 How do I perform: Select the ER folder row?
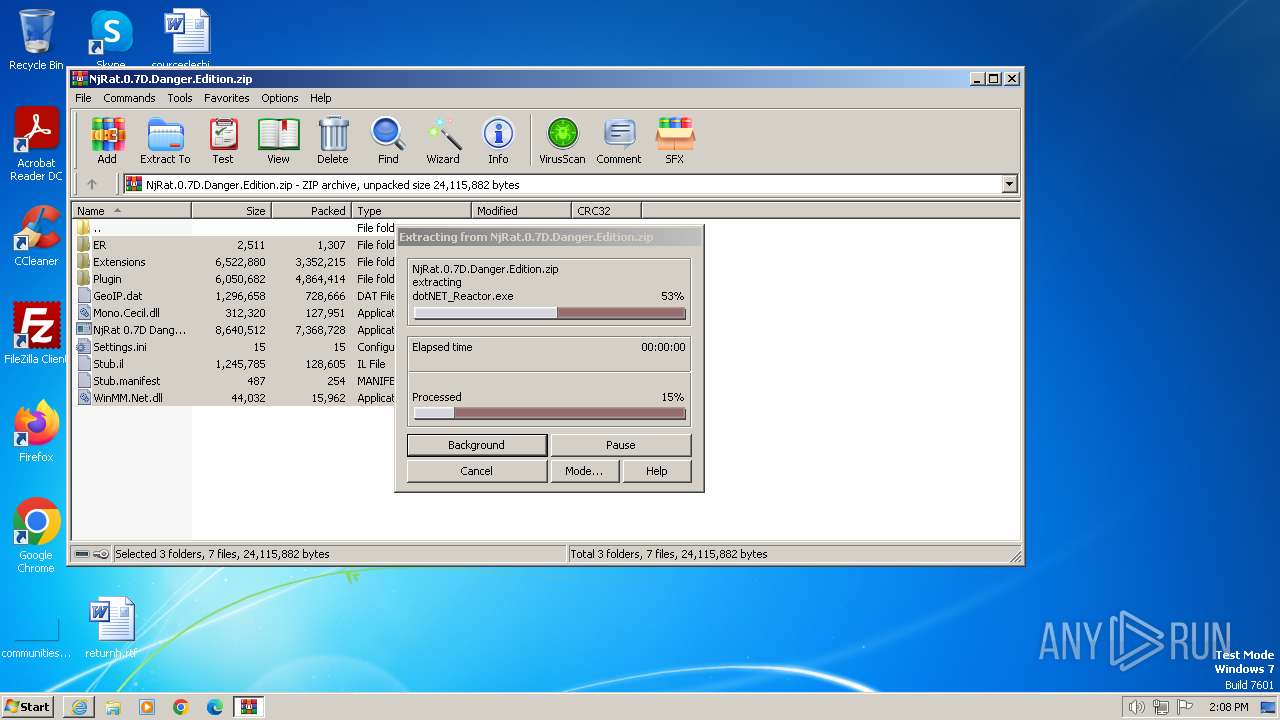click(234, 245)
